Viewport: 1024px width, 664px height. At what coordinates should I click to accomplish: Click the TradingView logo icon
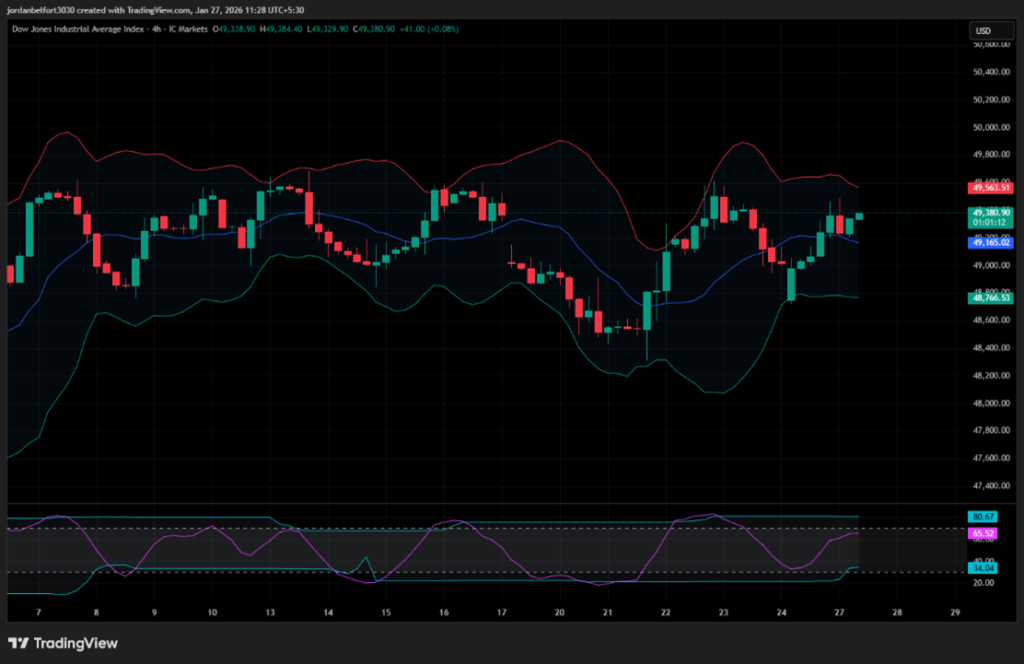[19, 643]
